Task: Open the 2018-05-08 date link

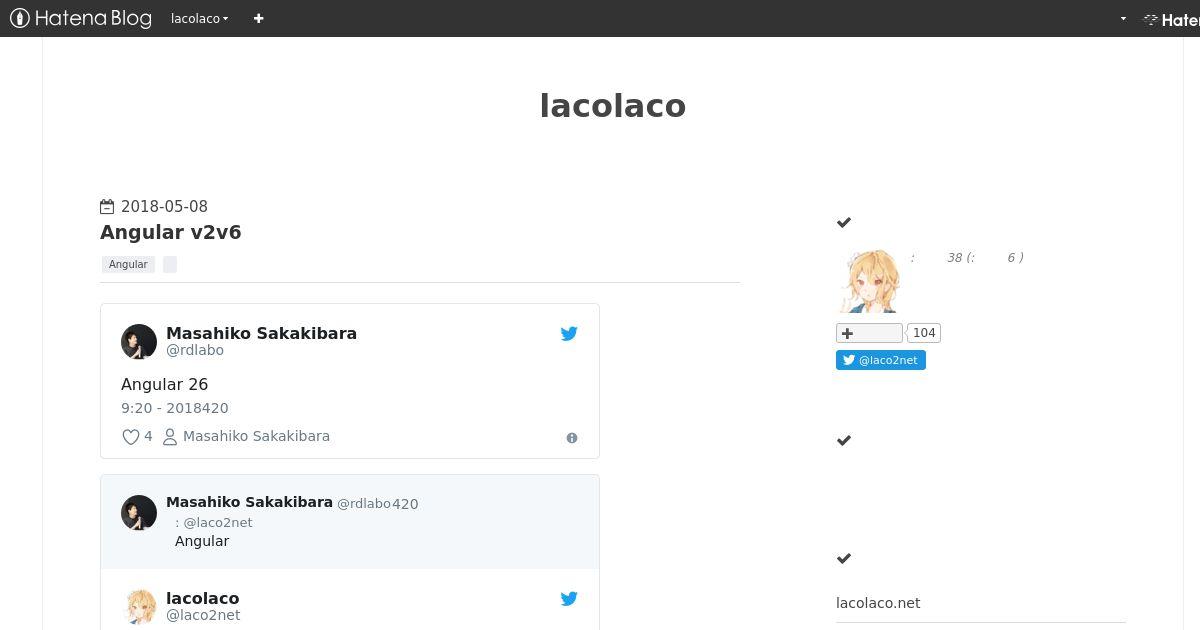Action: [x=164, y=206]
